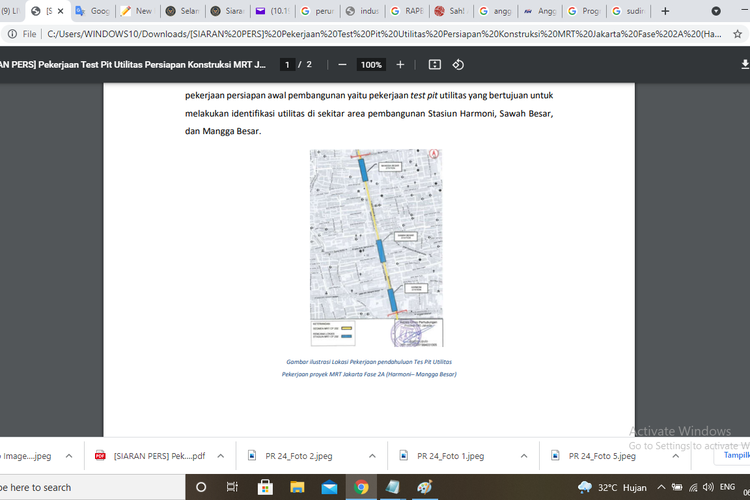Viewport: 750px width, 500px height.
Task: Click the zoom percentage field showing 100%
Action: [371, 64]
